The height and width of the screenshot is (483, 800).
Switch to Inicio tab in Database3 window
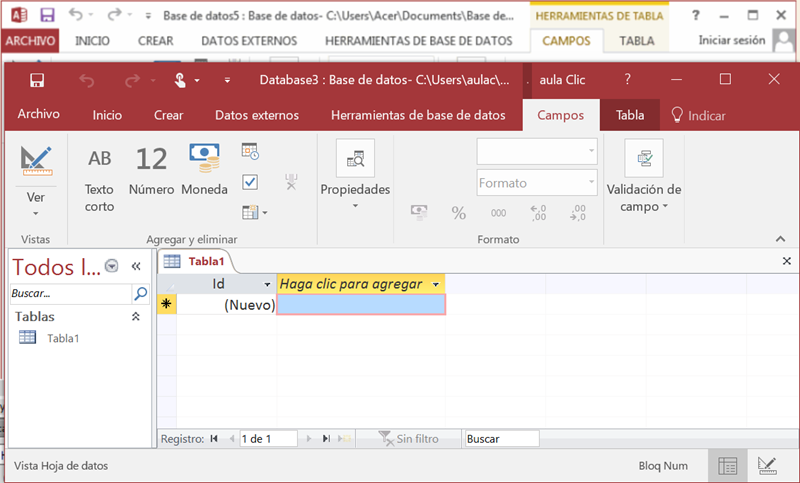[x=107, y=115]
